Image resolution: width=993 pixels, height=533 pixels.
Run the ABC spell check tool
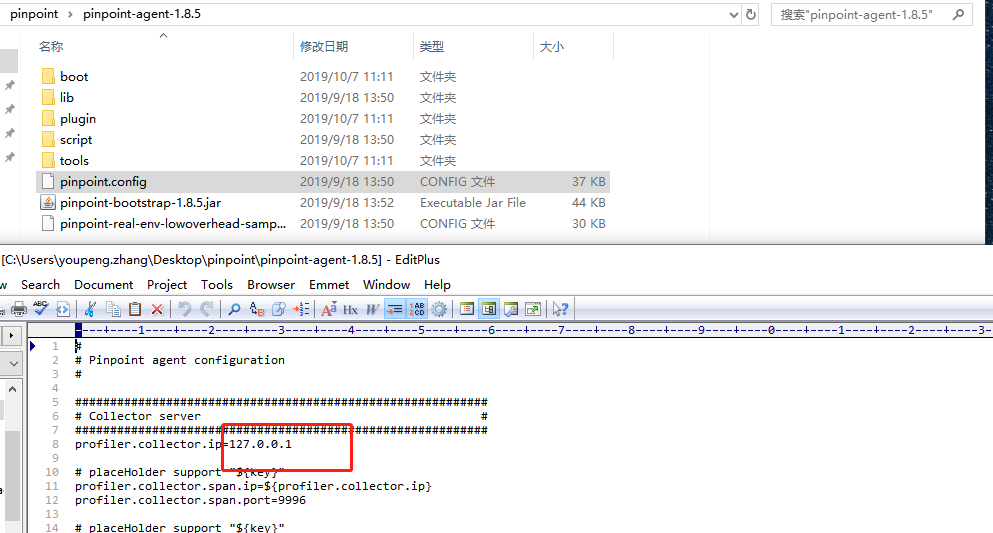(41, 308)
